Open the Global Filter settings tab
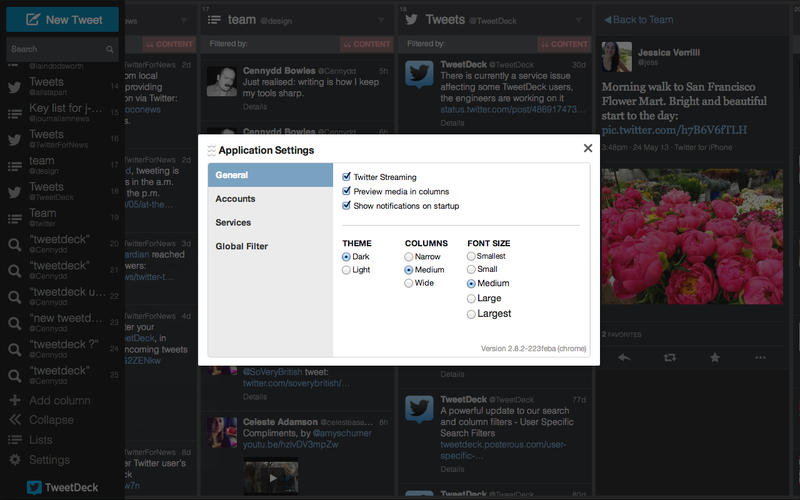 click(242, 246)
